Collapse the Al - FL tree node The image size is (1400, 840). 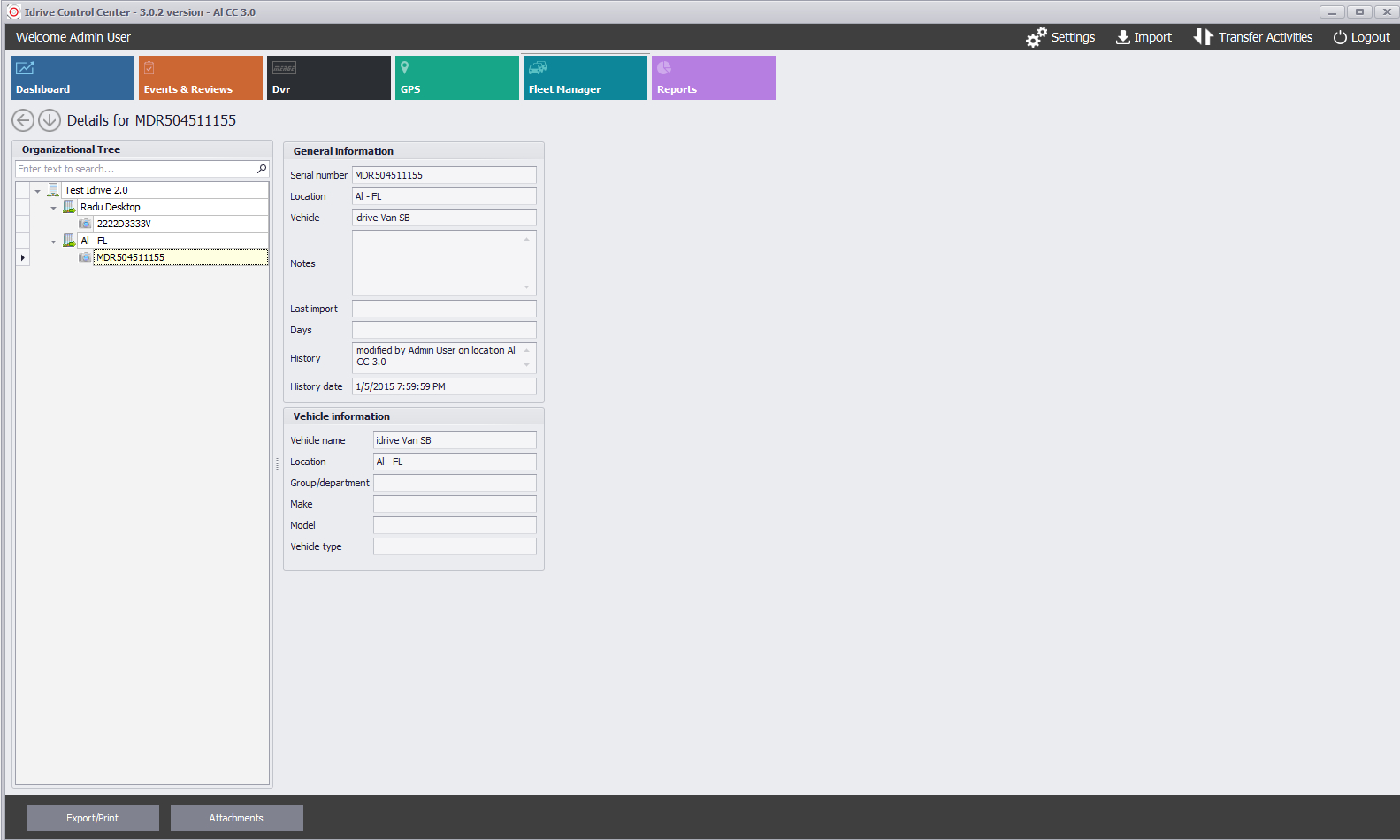pos(53,241)
